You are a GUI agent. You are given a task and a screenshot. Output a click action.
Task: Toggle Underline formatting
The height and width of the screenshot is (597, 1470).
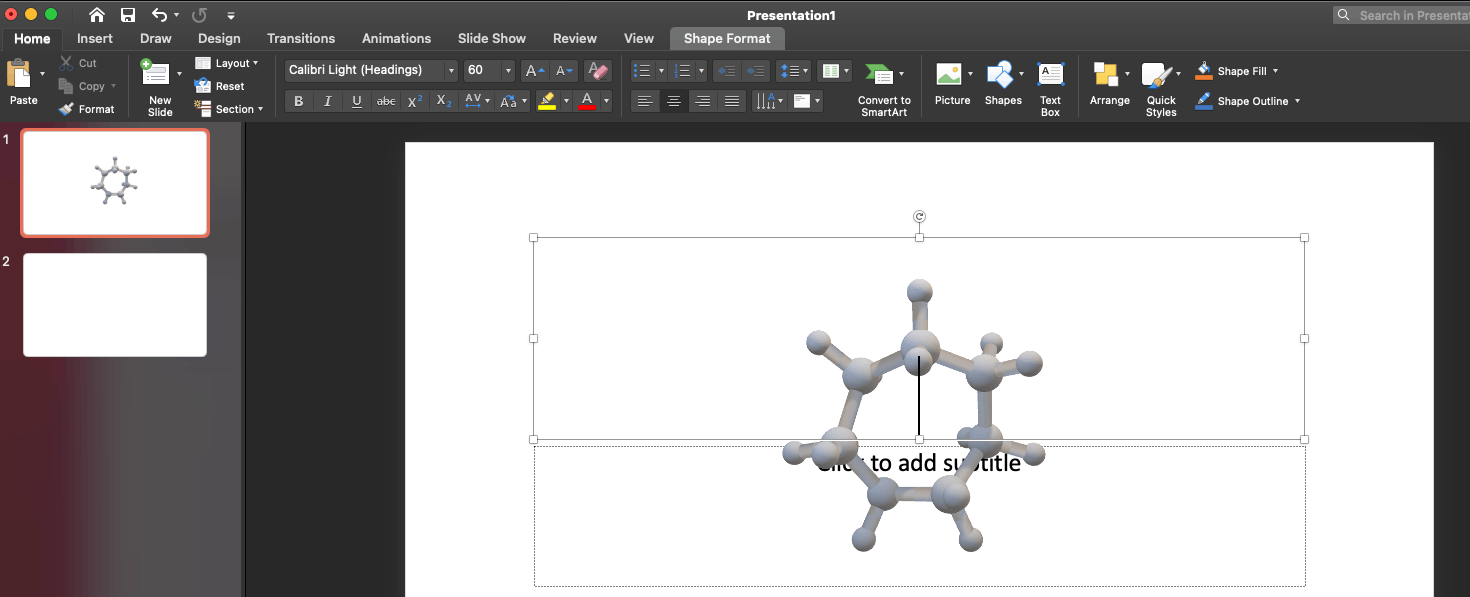click(x=356, y=101)
